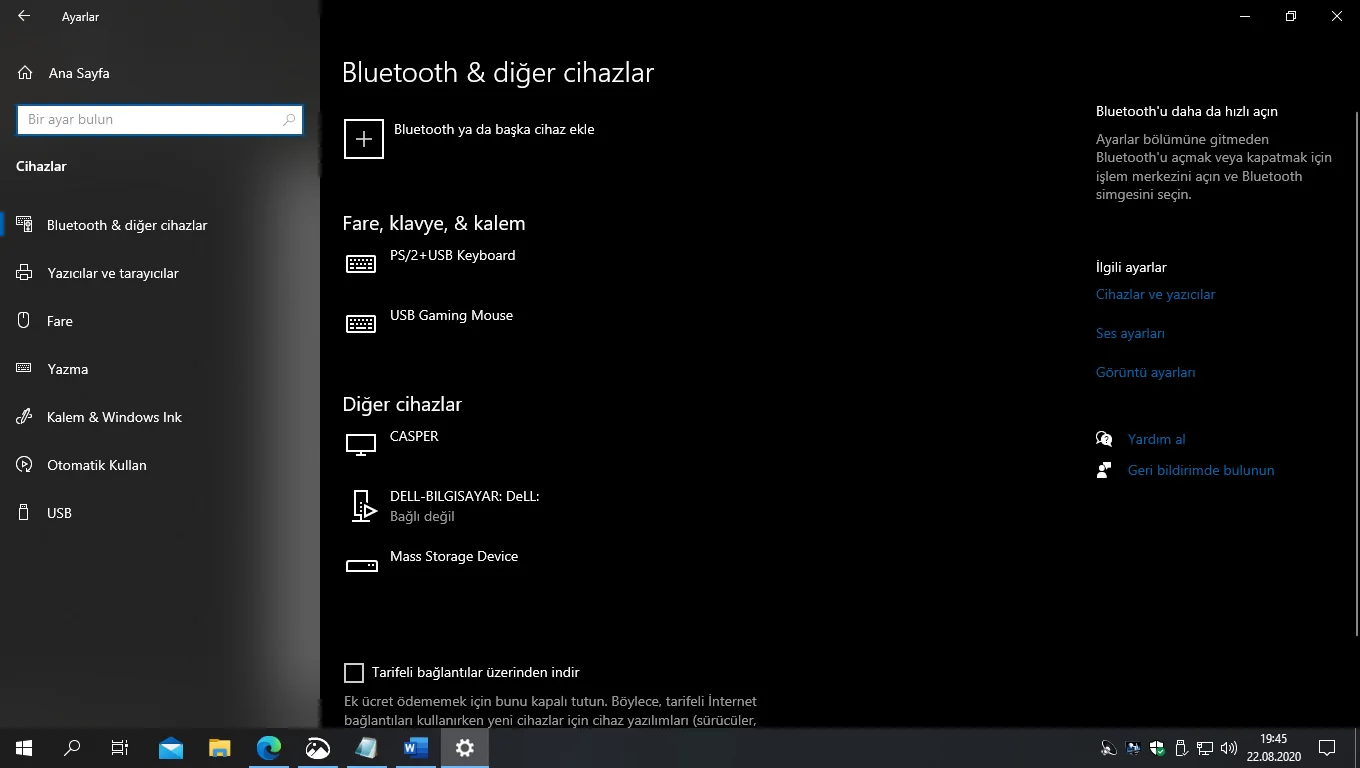
Task: Click Görüntü ayarları link
Action: pyautogui.click(x=1145, y=372)
